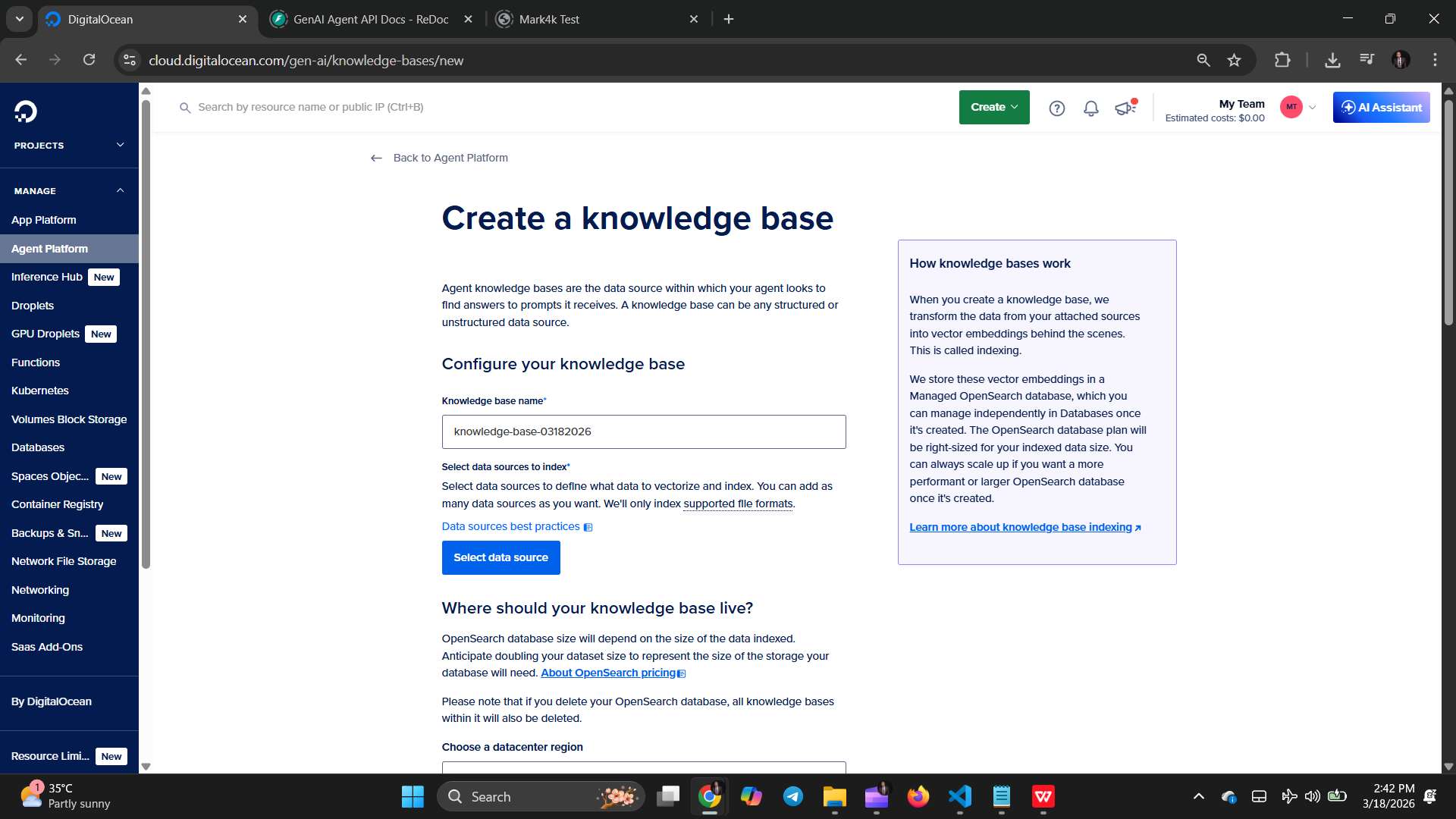Open the help question mark icon

1056,108
